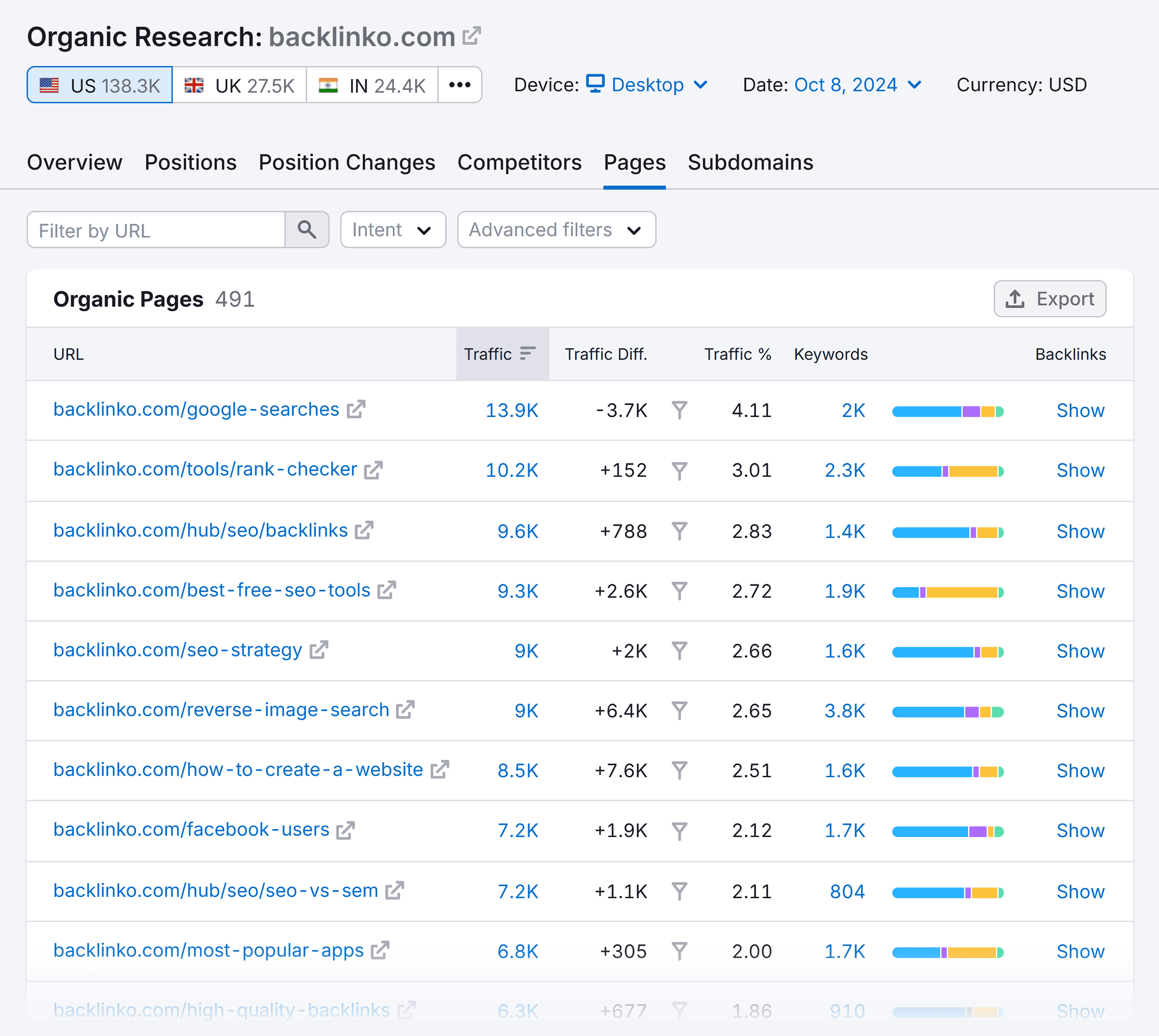Show backlinks for seo-strategy row
1159x1036 pixels.
[1080, 651]
